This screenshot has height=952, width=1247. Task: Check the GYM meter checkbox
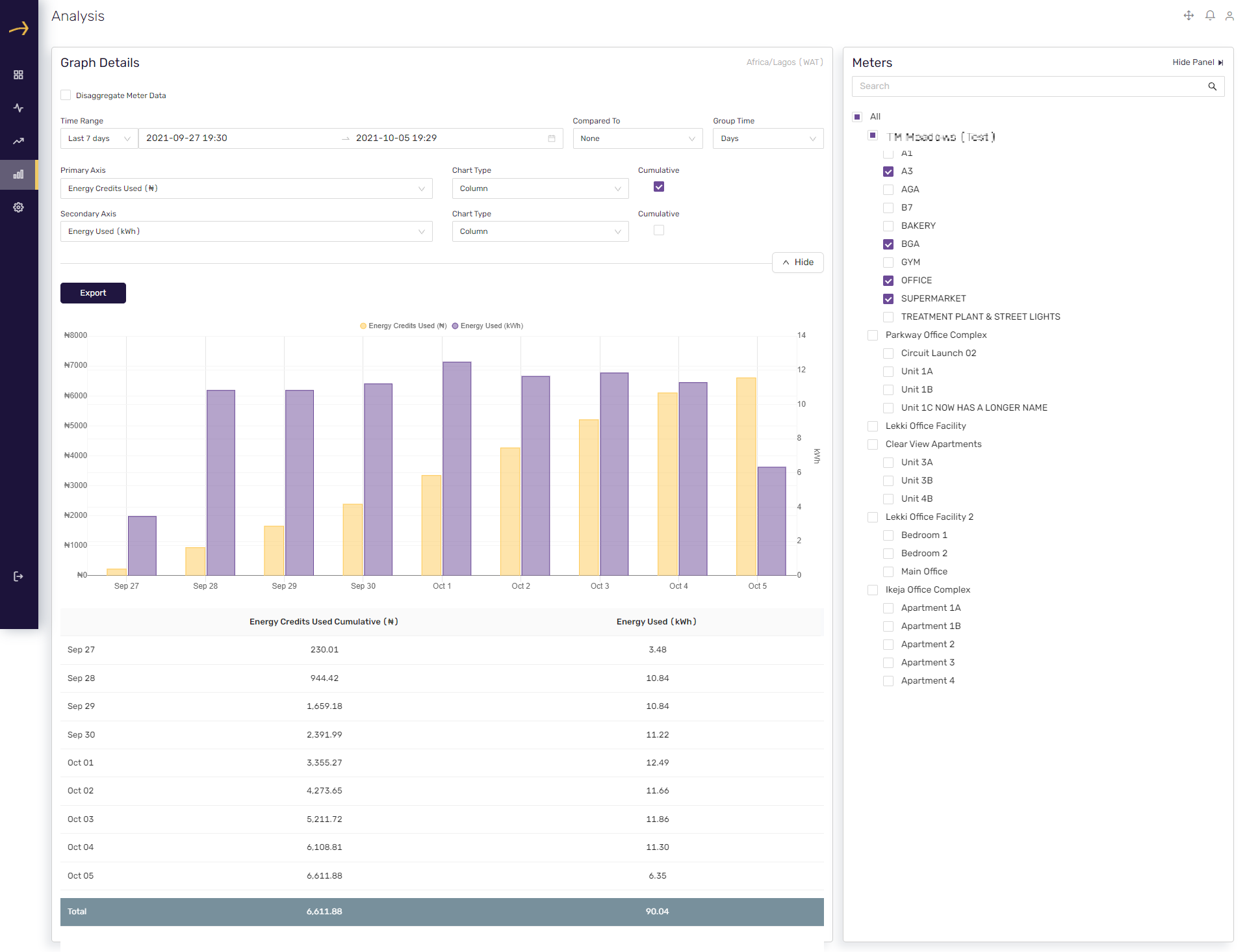point(888,263)
